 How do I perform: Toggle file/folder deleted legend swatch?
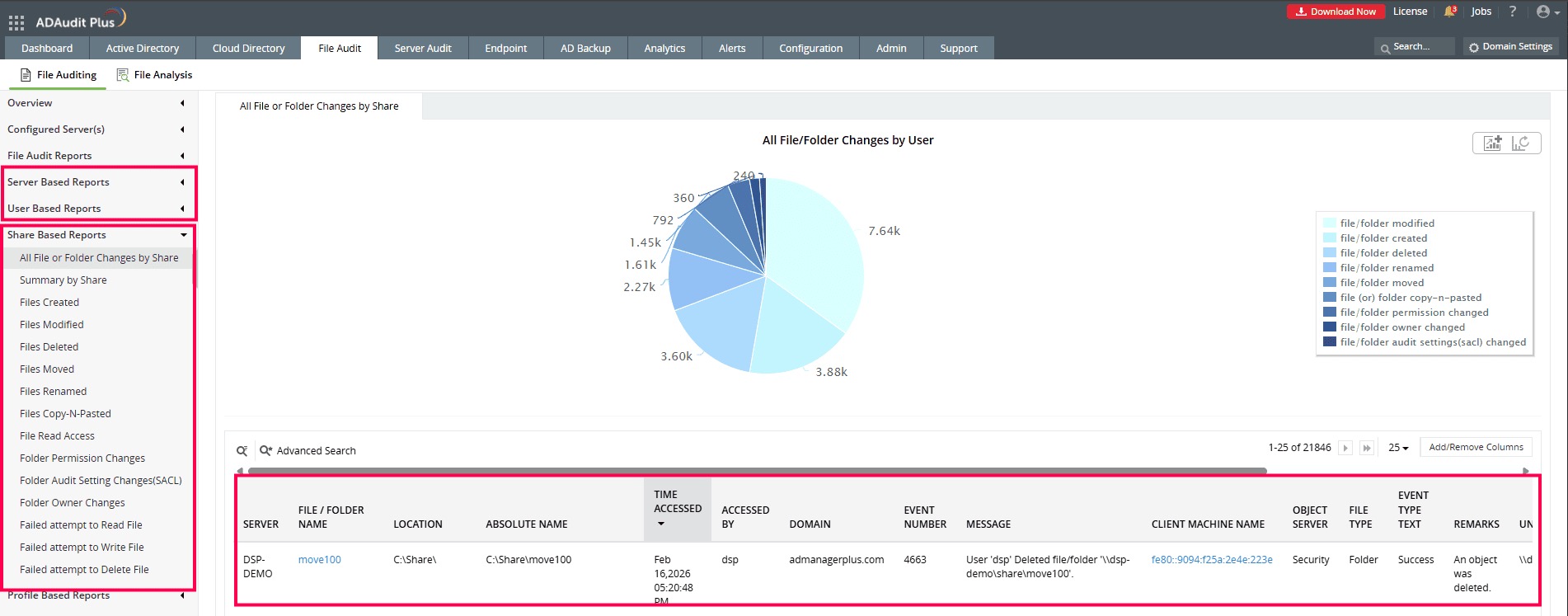tap(1330, 252)
